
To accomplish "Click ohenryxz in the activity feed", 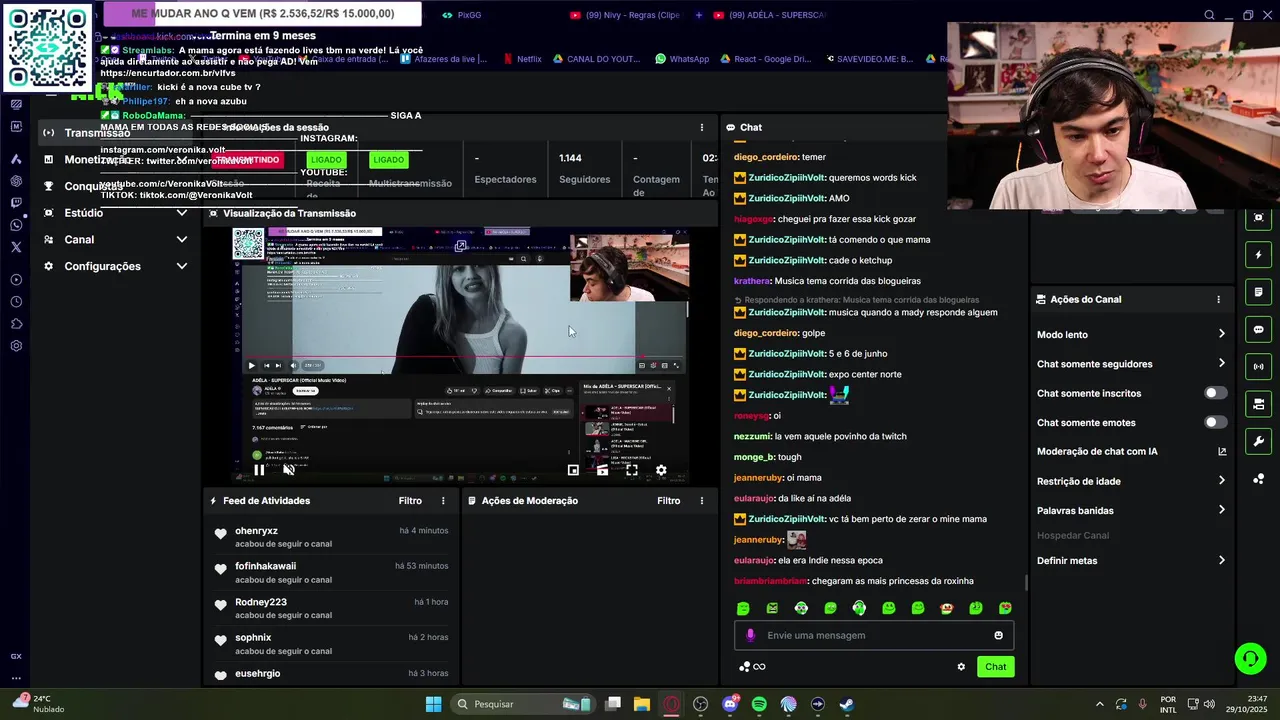I will (256, 531).
